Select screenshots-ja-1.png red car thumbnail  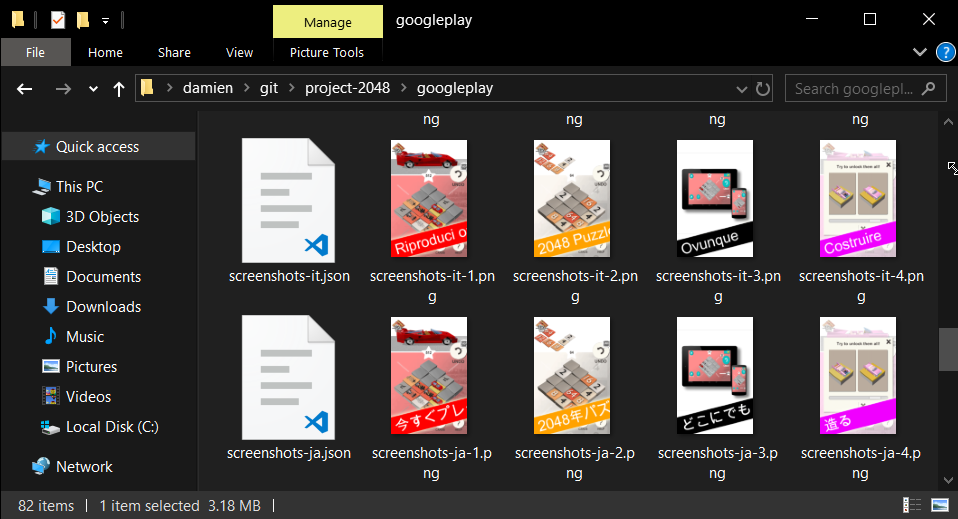click(429, 375)
